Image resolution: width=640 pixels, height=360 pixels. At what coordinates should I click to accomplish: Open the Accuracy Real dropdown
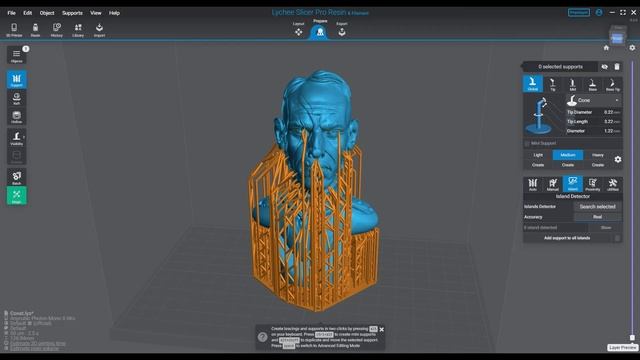pos(598,217)
